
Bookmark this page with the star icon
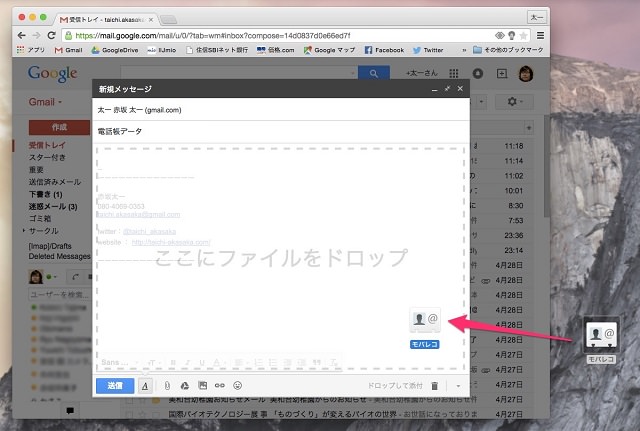523,36
